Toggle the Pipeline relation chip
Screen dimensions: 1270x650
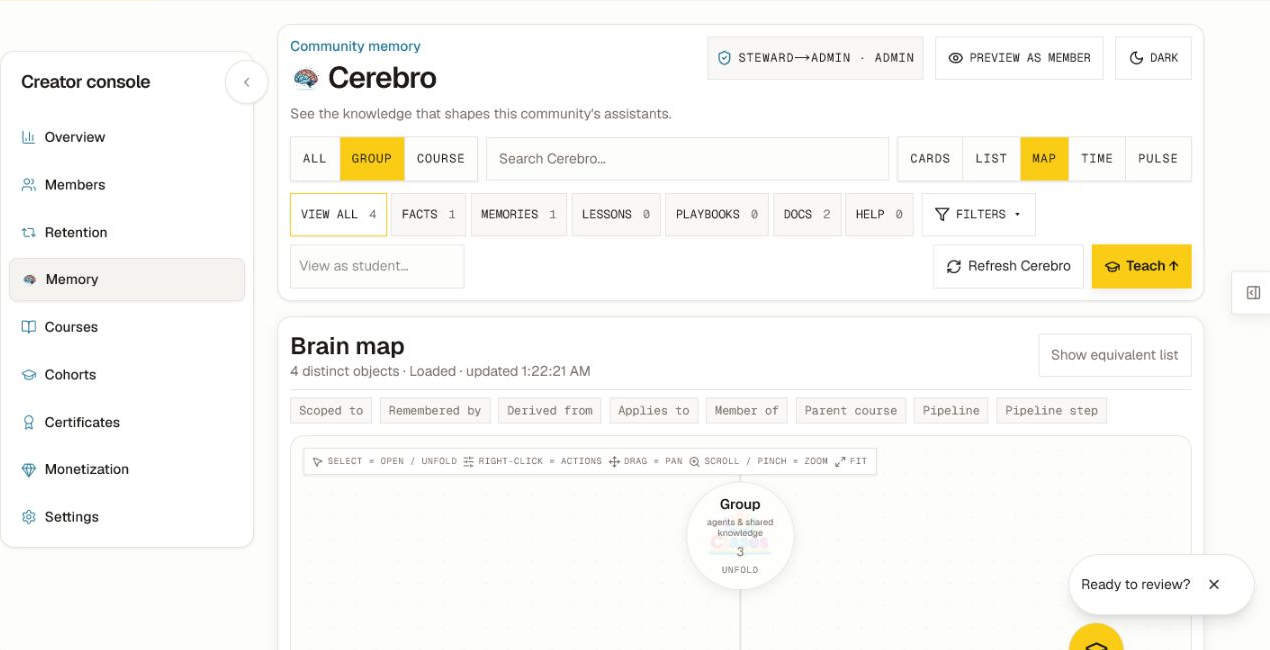pyautogui.click(x=951, y=410)
